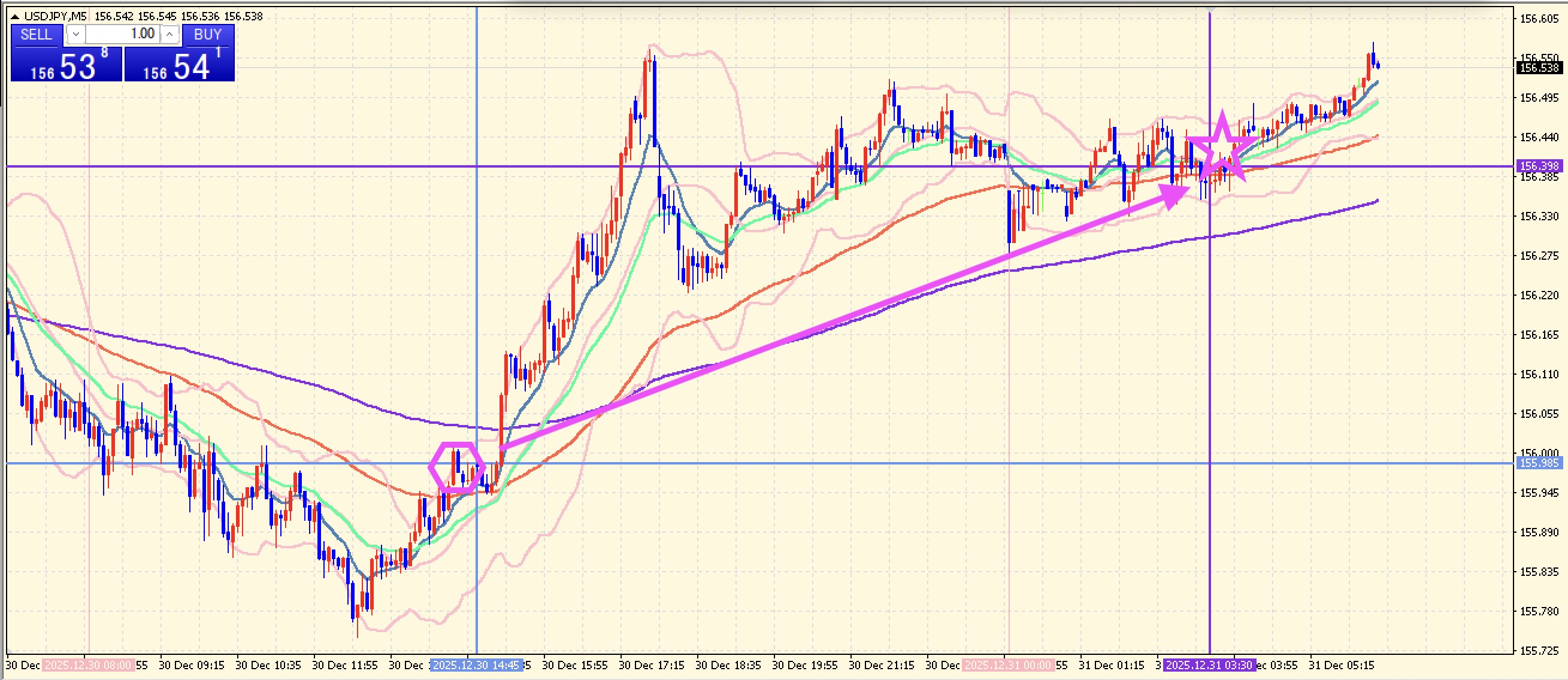The image size is (1568, 680).
Task: Click the 156.605 price scale label
Action: [1539, 19]
